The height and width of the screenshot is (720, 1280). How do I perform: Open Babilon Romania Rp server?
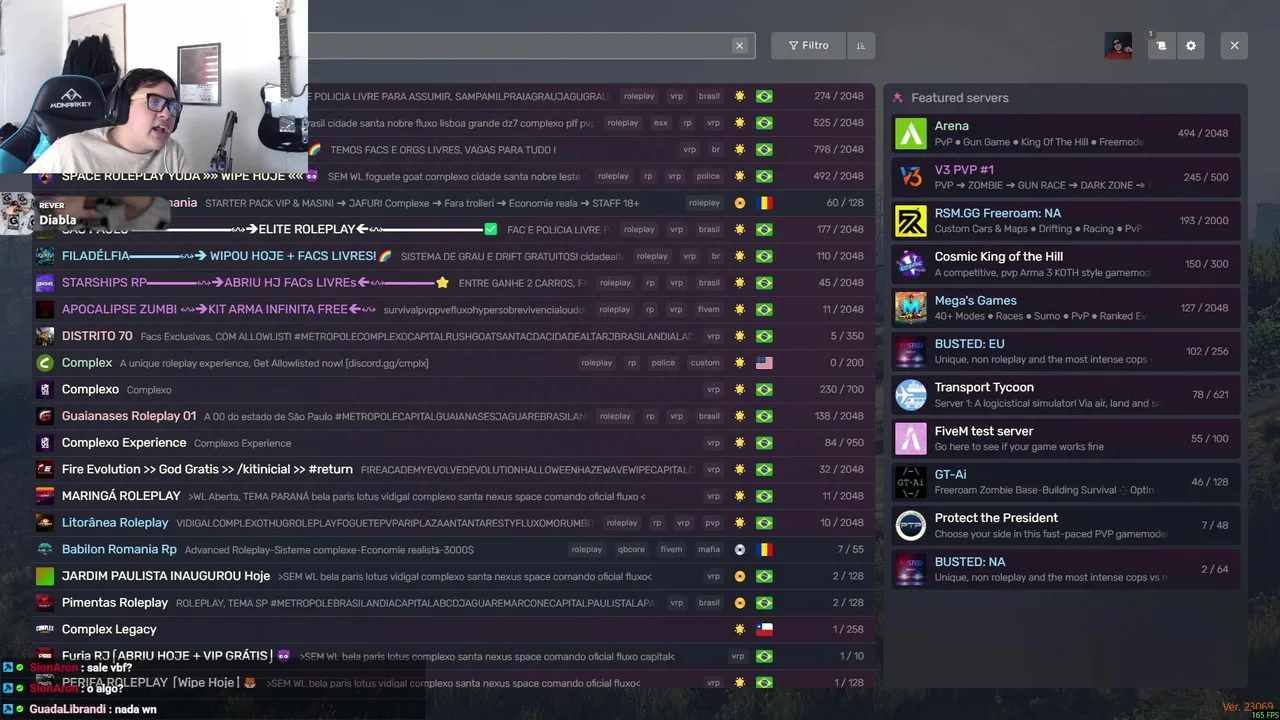453,549
